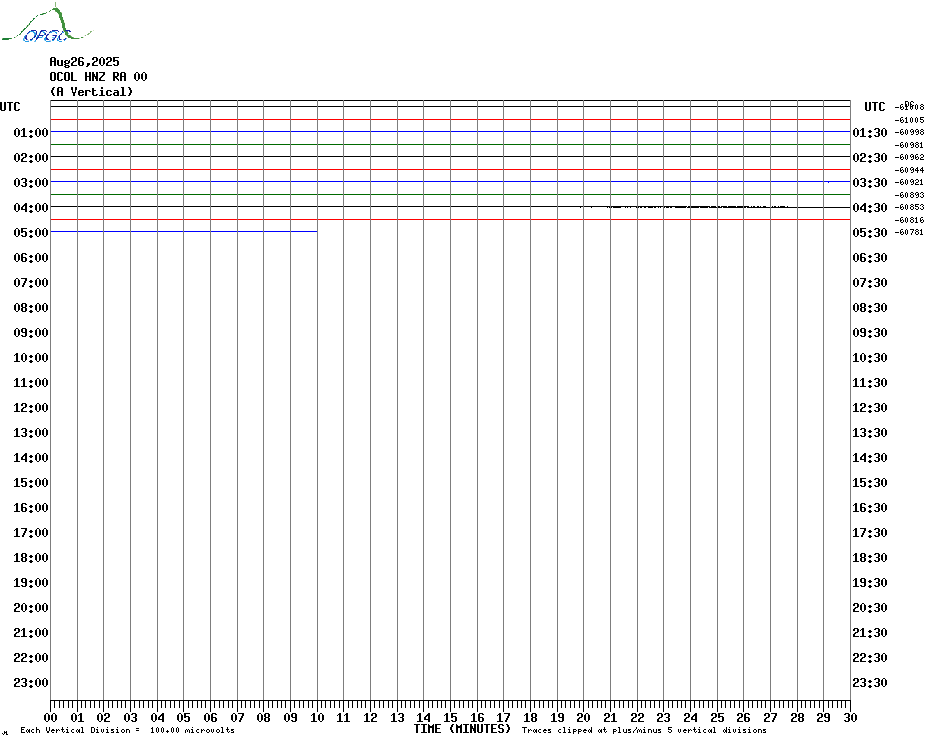Click minute axis label 10
The width and height of the screenshot is (930, 744).
click(x=317, y=717)
